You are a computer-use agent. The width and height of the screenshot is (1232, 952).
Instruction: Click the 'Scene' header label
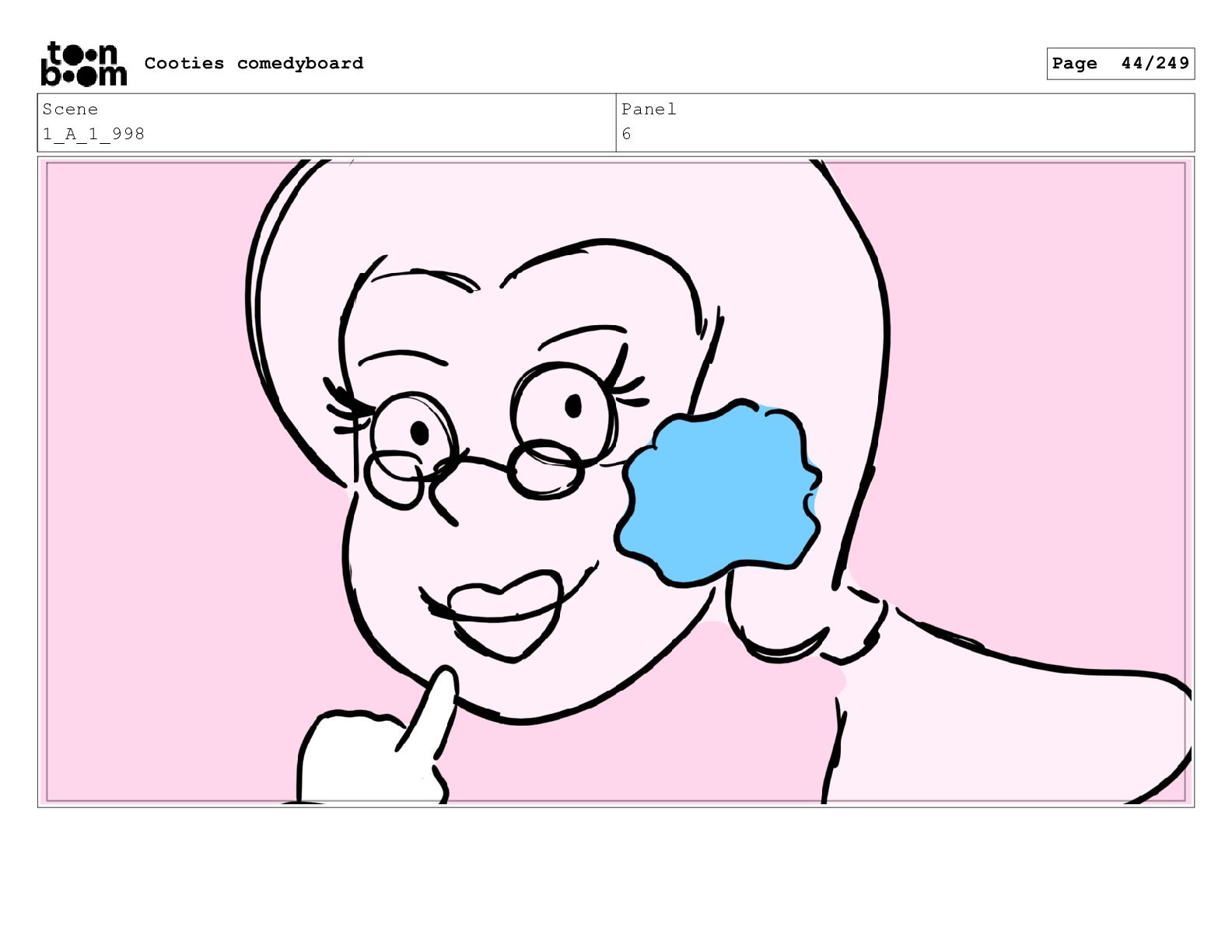tap(70, 109)
